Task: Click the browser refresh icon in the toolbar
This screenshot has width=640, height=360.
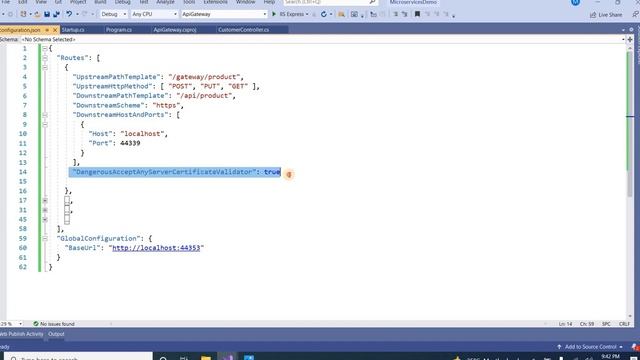Action: tap(324, 14)
